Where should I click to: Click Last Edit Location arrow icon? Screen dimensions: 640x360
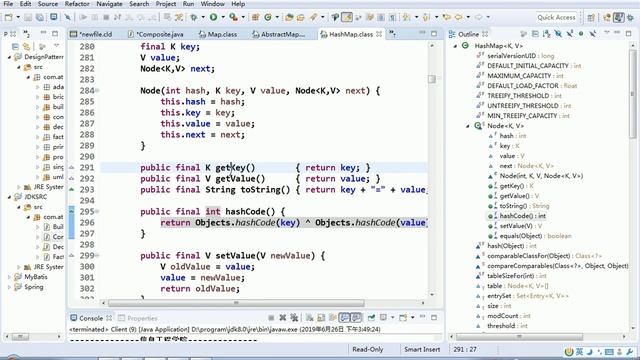(447, 17)
